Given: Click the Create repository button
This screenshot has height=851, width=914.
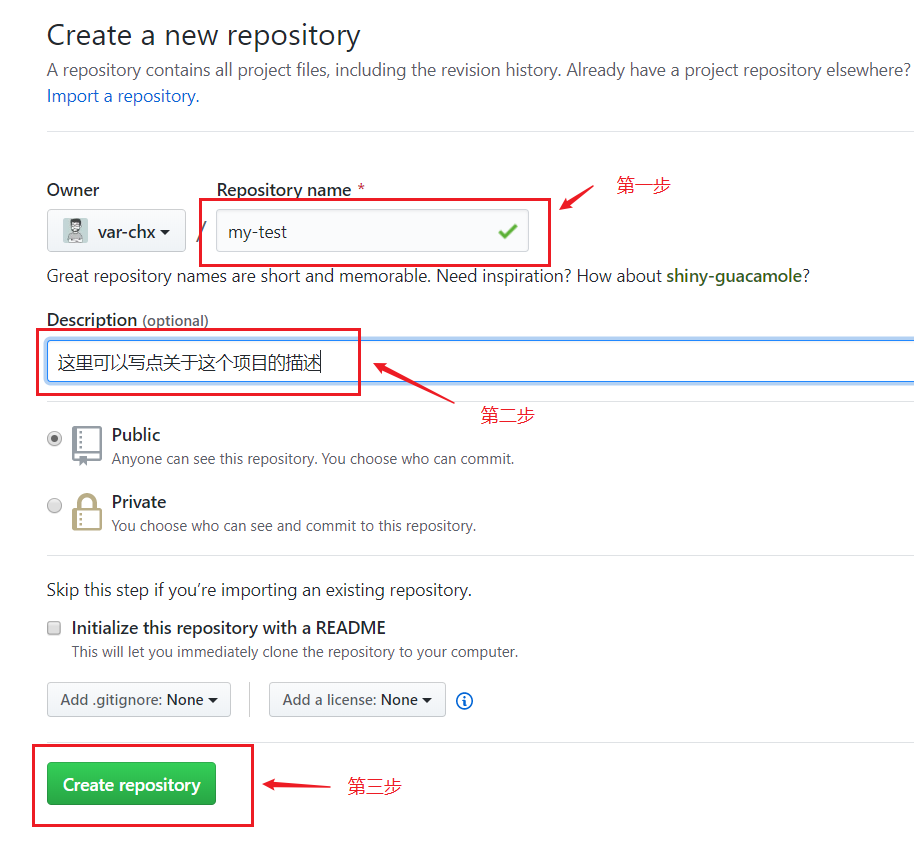Looking at the screenshot, I should (131, 785).
